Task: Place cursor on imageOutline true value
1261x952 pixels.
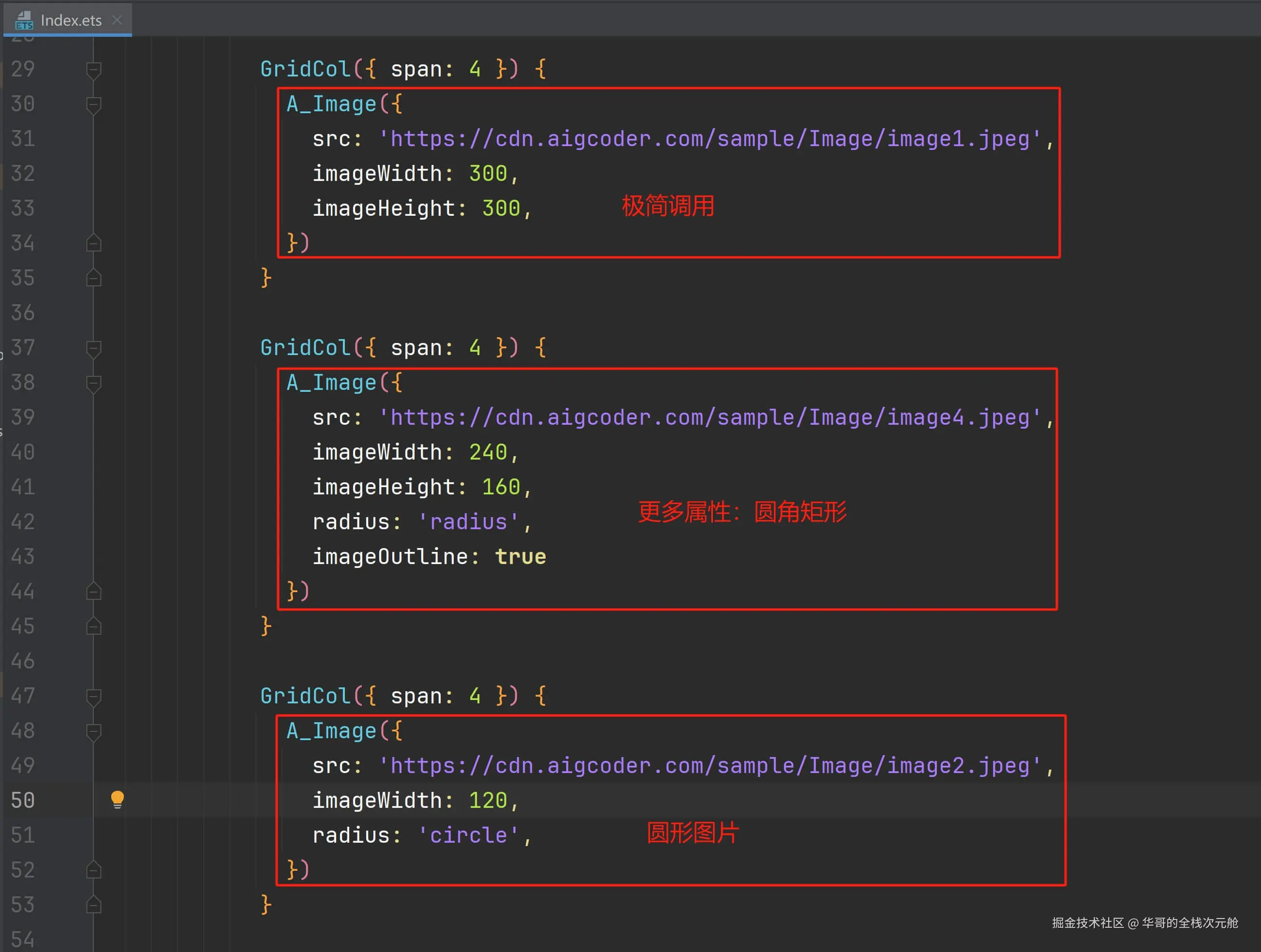Action: click(520, 557)
